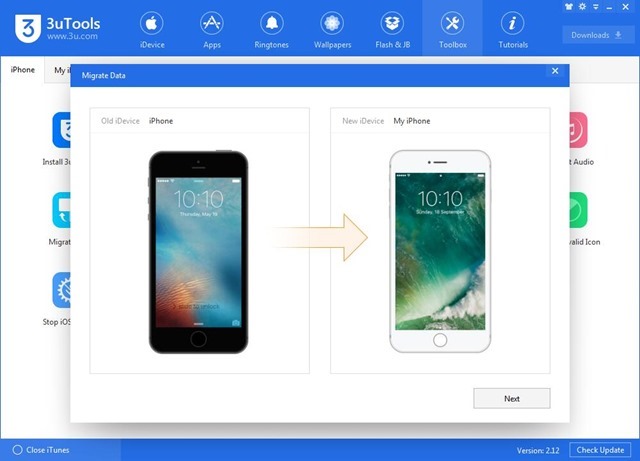Image resolution: width=640 pixels, height=461 pixels.
Task: Click the Next button
Action: [x=512, y=398]
